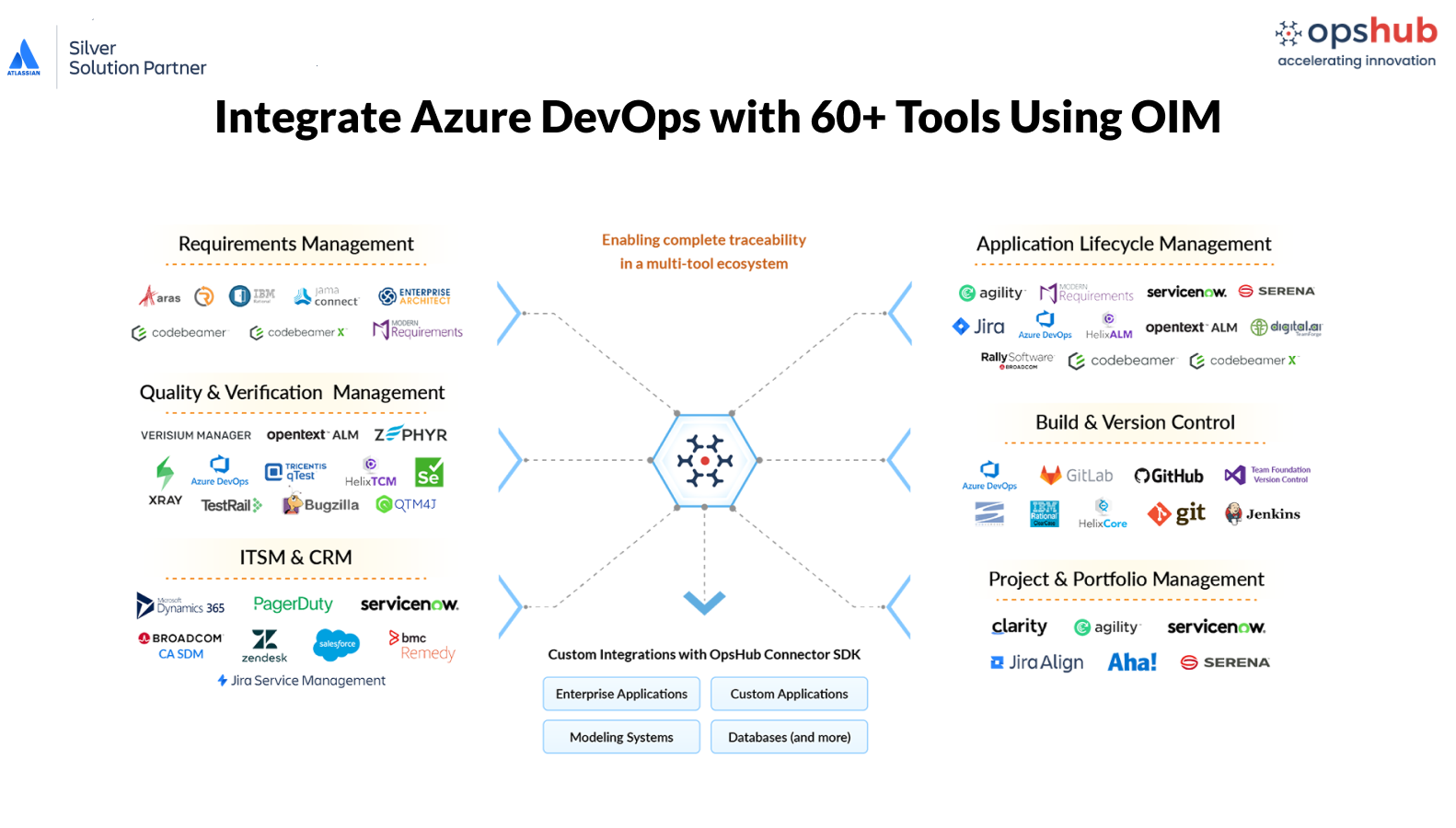Image resolution: width=1456 pixels, height=828 pixels.
Task: Click the Rally Software logo
Action: point(1017,360)
